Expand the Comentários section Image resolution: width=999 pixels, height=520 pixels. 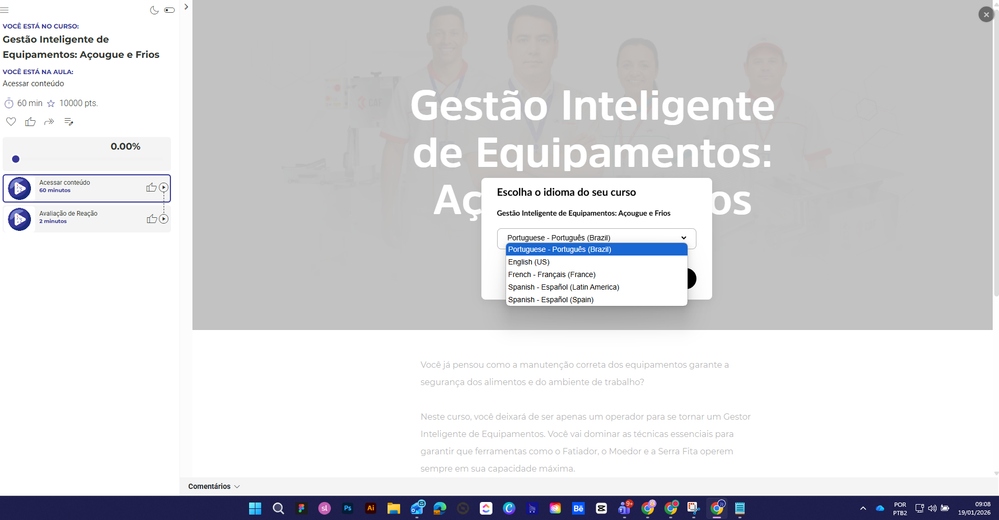pyautogui.click(x=213, y=486)
